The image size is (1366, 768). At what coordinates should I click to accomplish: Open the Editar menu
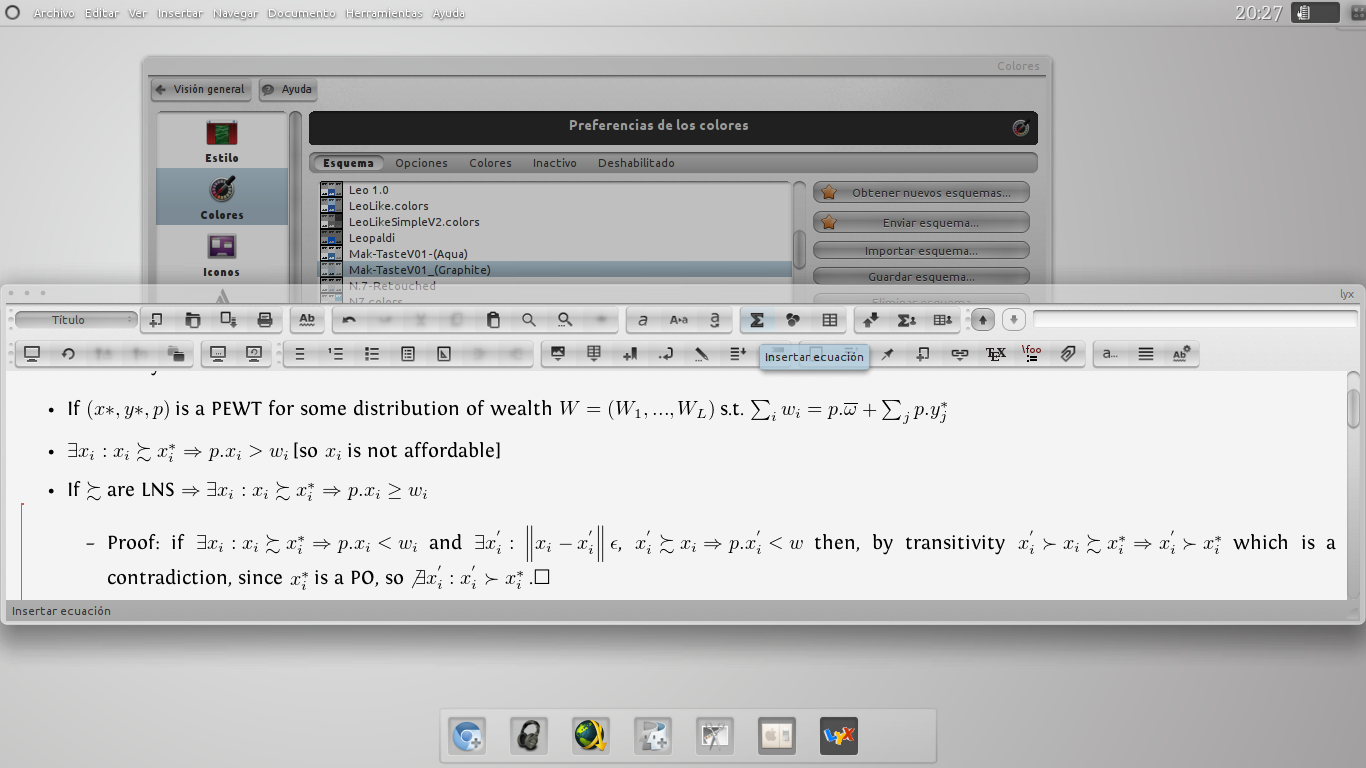[101, 14]
